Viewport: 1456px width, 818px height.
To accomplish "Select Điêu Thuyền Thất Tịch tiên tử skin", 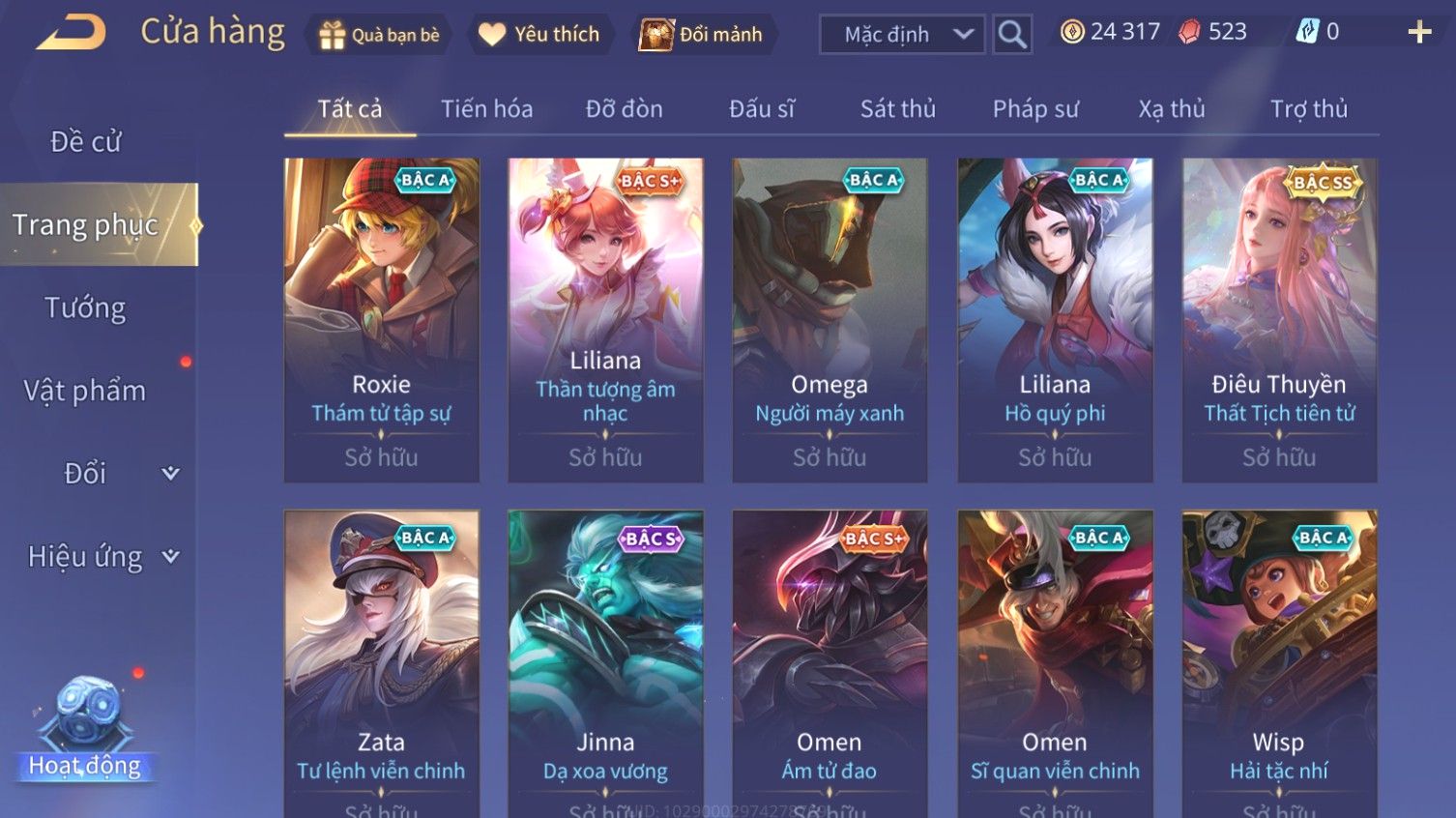I will click(1279, 320).
